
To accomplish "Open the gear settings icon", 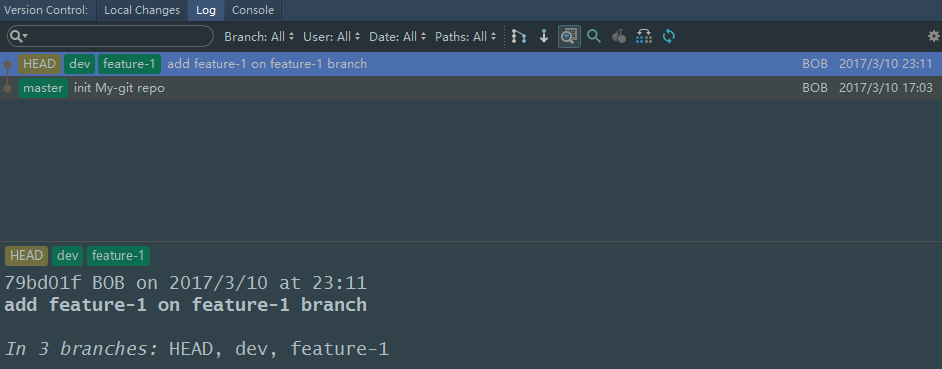I will point(933,37).
